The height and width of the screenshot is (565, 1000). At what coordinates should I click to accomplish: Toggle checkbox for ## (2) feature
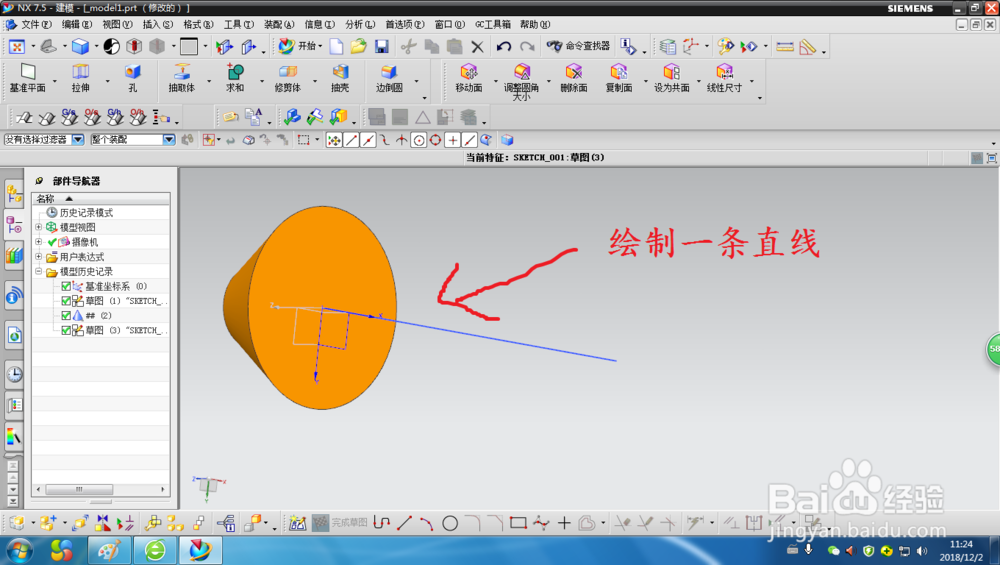pos(66,316)
